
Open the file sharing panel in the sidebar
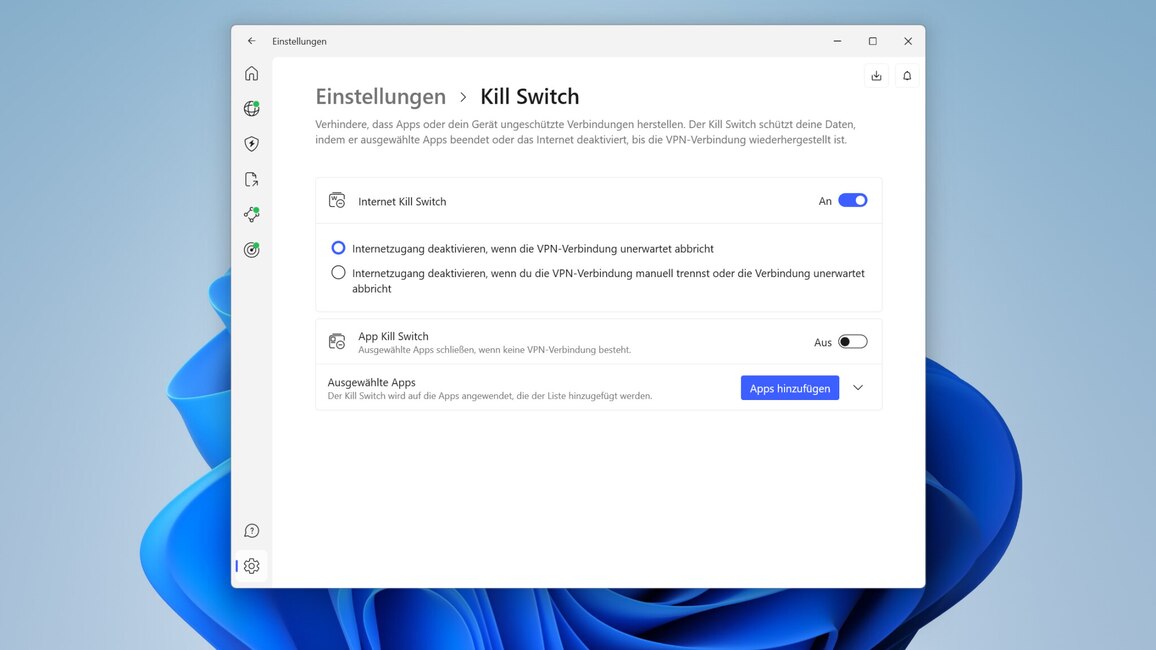pyautogui.click(x=251, y=178)
